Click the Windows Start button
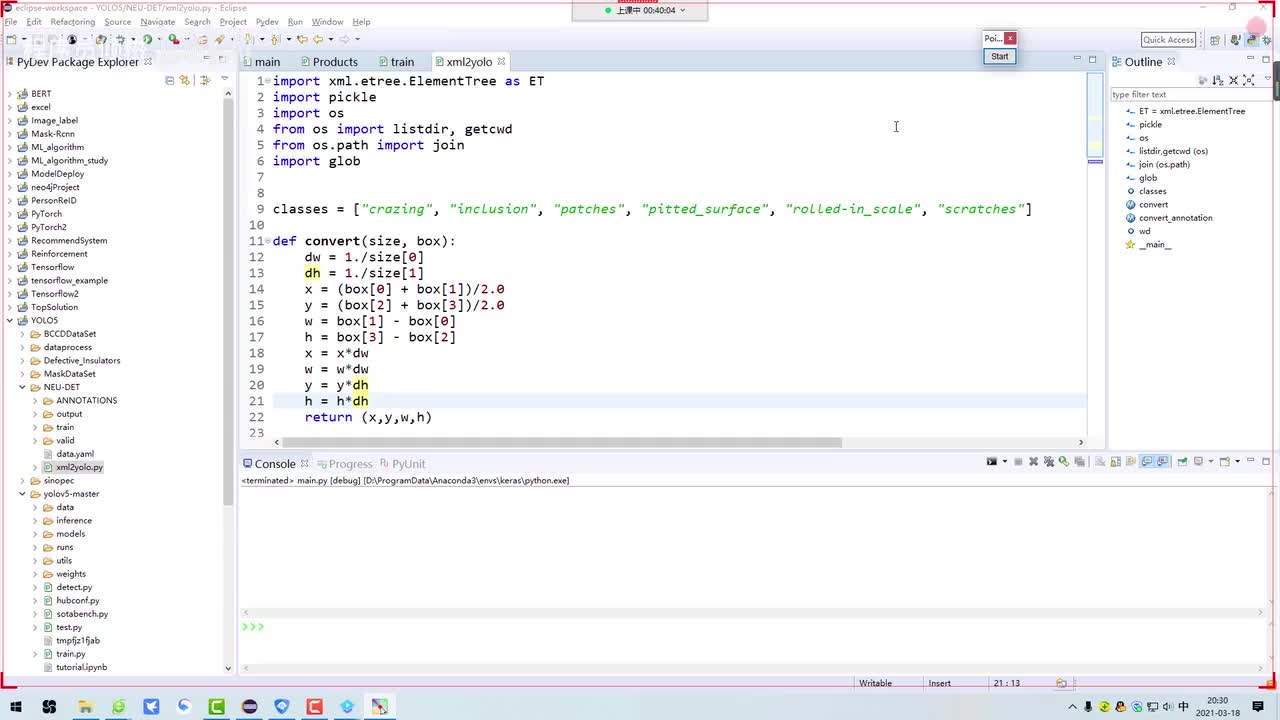 [x=16, y=707]
